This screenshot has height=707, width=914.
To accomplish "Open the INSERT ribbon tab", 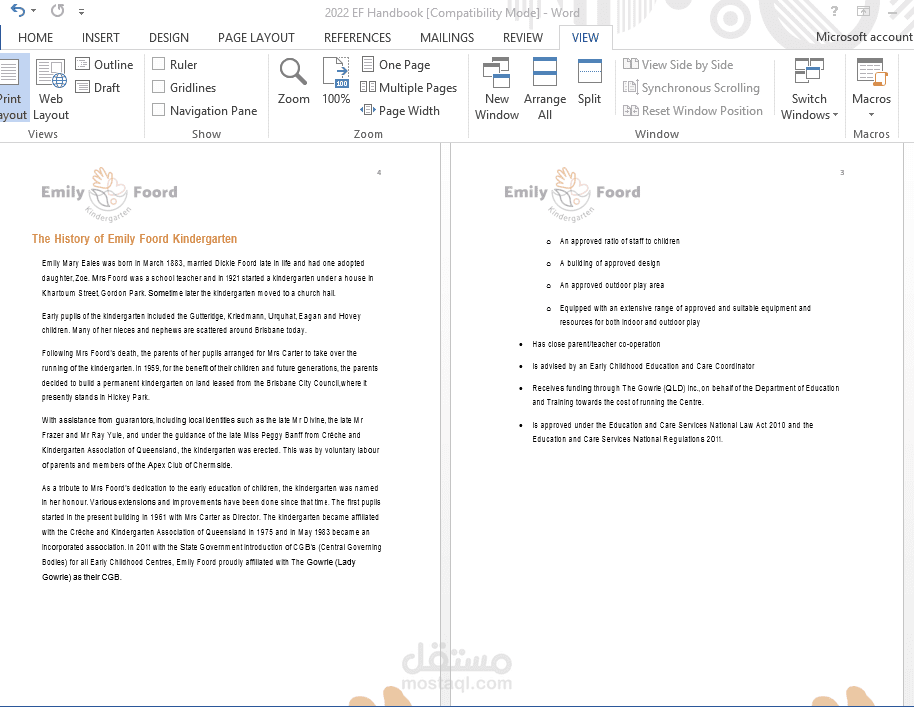I will coord(101,38).
